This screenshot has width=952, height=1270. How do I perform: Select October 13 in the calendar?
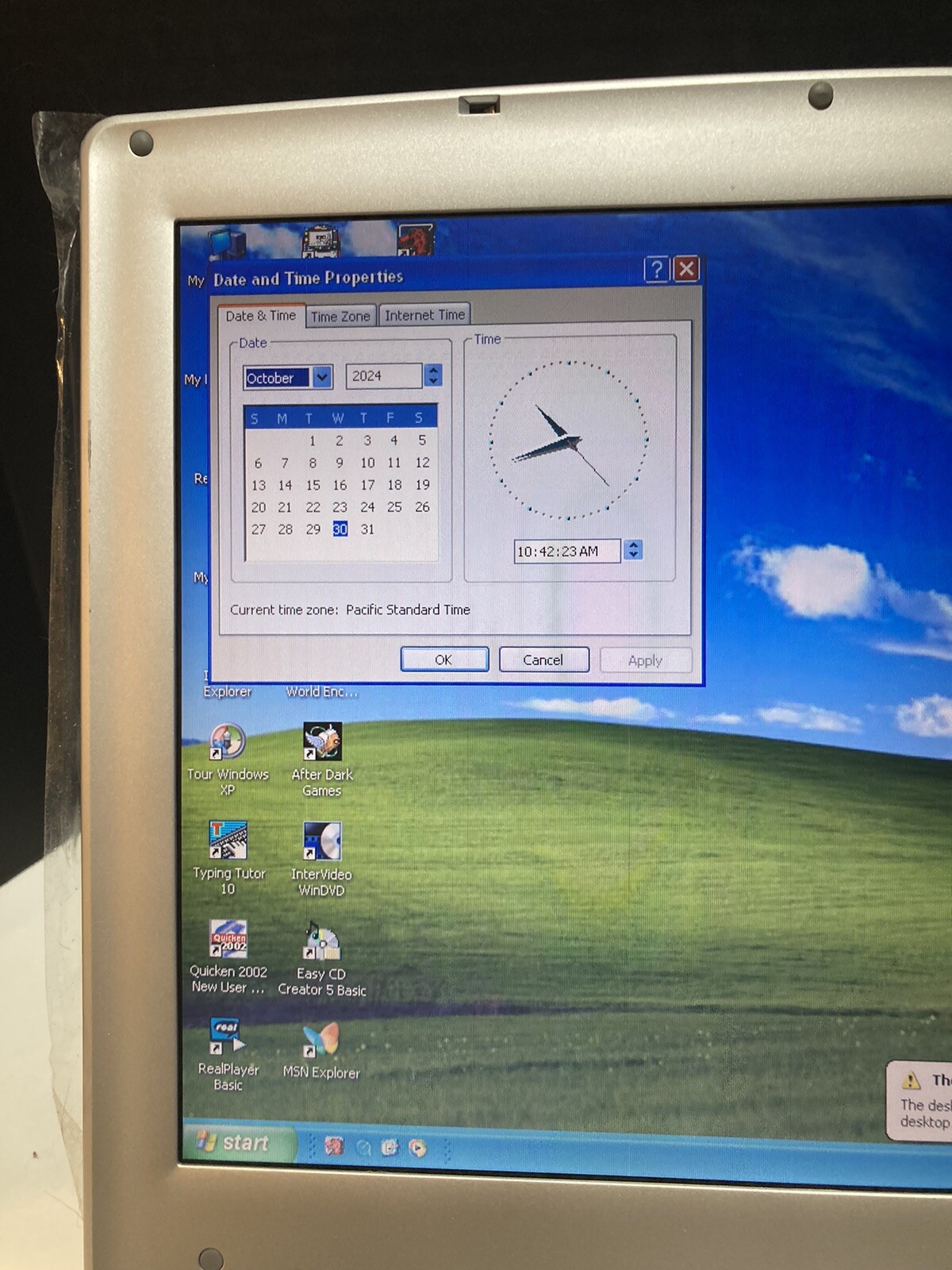point(259,485)
